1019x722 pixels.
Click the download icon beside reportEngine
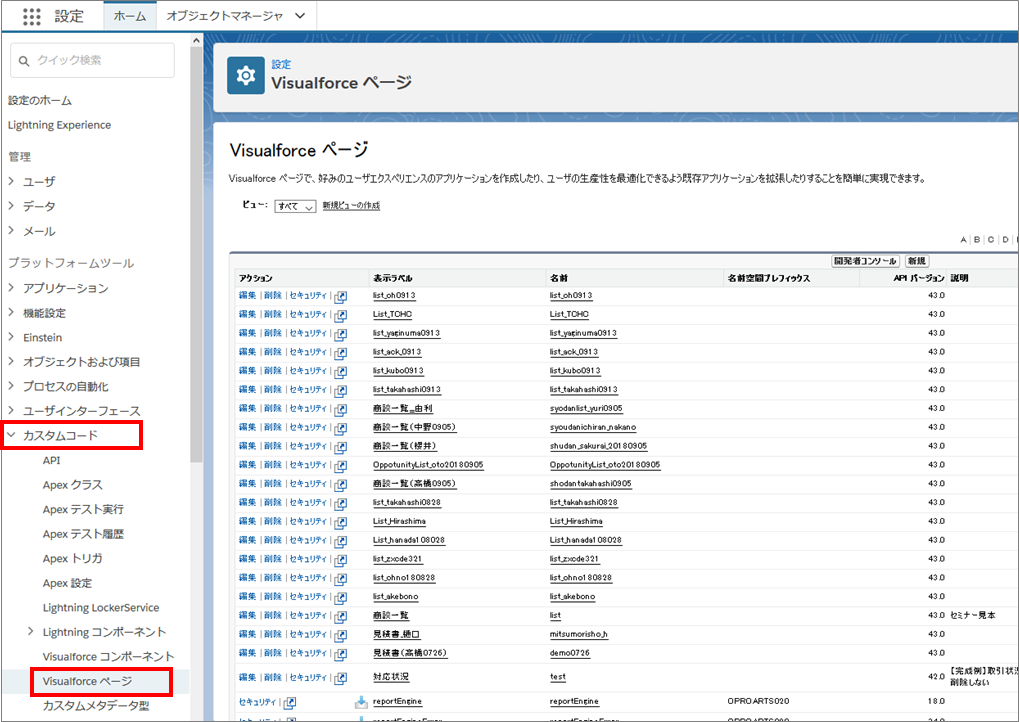pyautogui.click(x=361, y=702)
